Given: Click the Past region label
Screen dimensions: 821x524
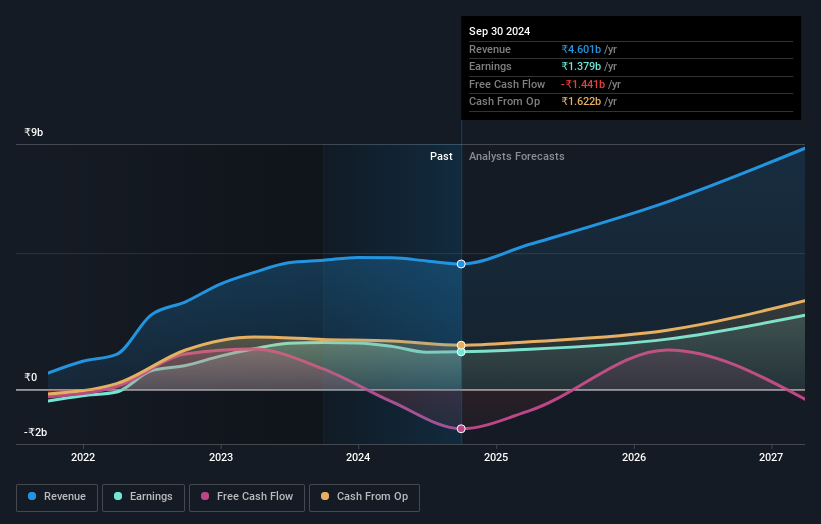Looking at the screenshot, I should [x=441, y=156].
